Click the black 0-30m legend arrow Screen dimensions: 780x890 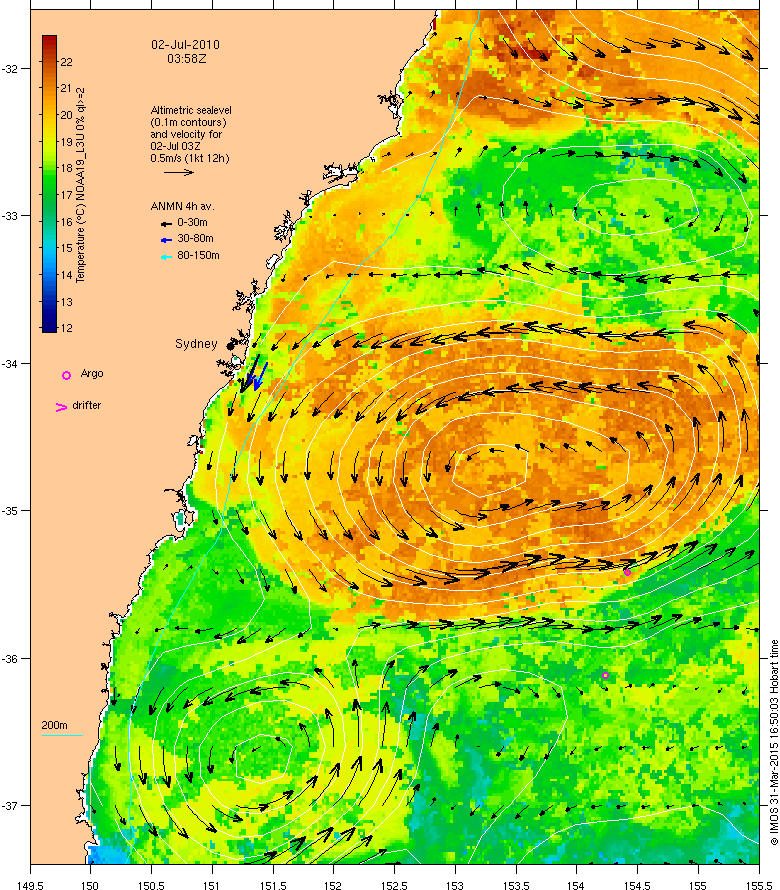166,224
